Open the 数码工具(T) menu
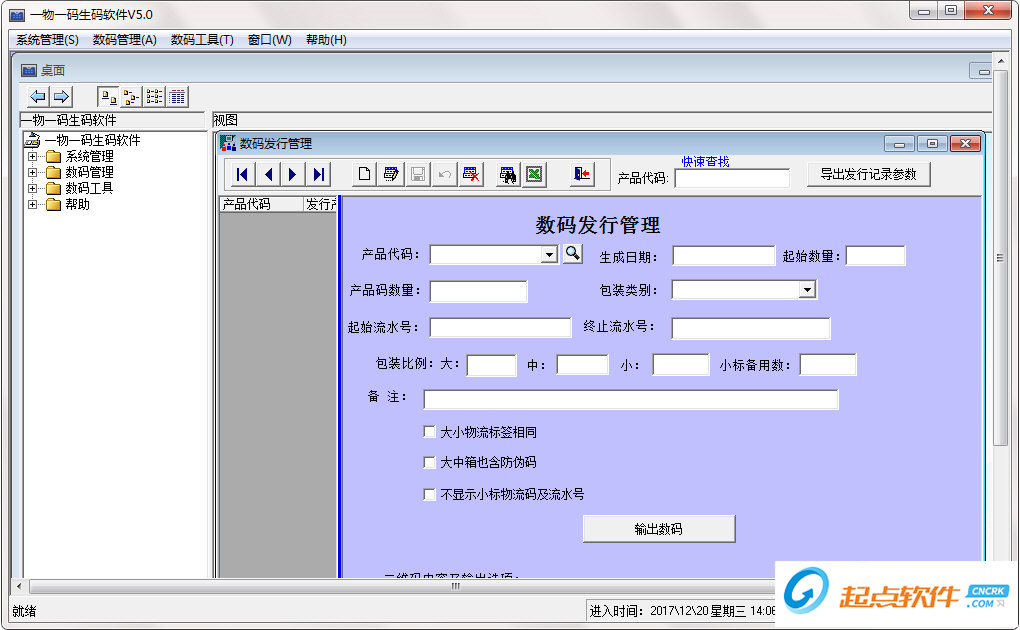Screen dimensions: 1020x630 (202, 40)
